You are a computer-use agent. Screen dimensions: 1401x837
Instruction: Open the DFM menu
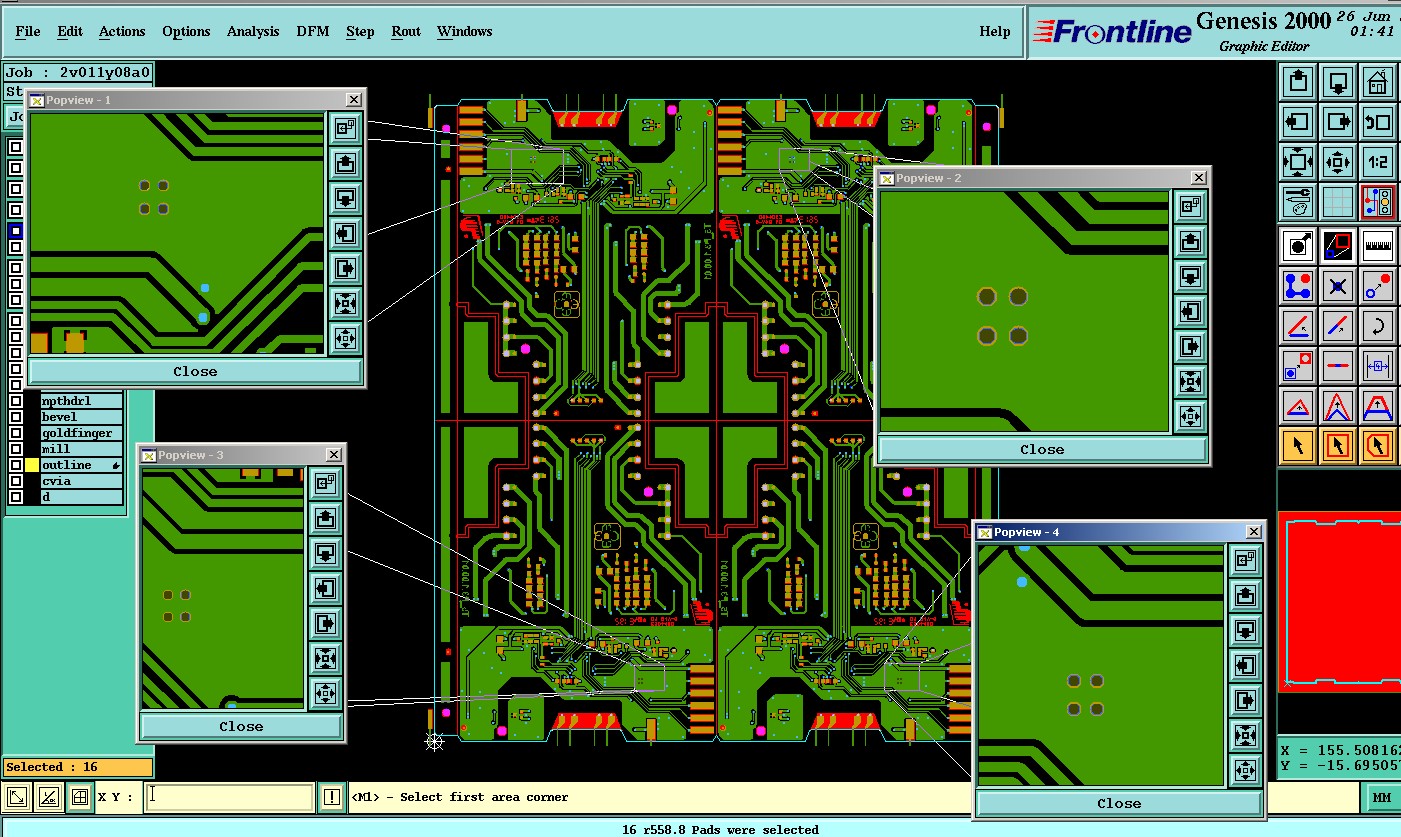coord(312,31)
